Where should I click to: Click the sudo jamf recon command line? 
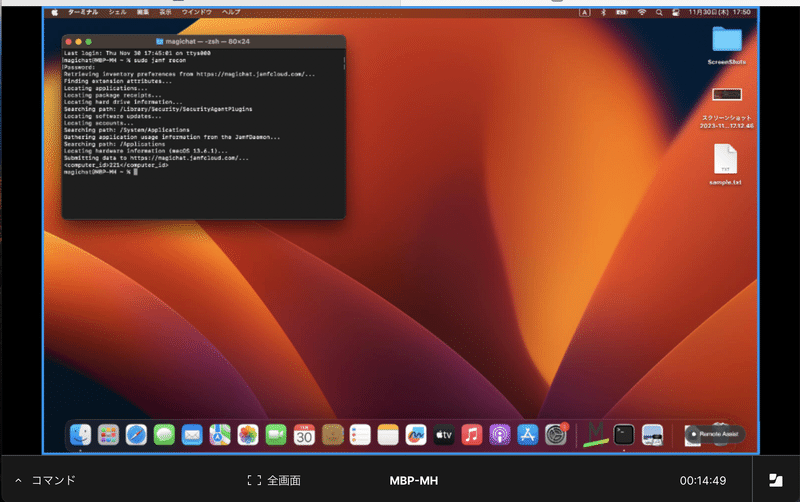coord(125,60)
